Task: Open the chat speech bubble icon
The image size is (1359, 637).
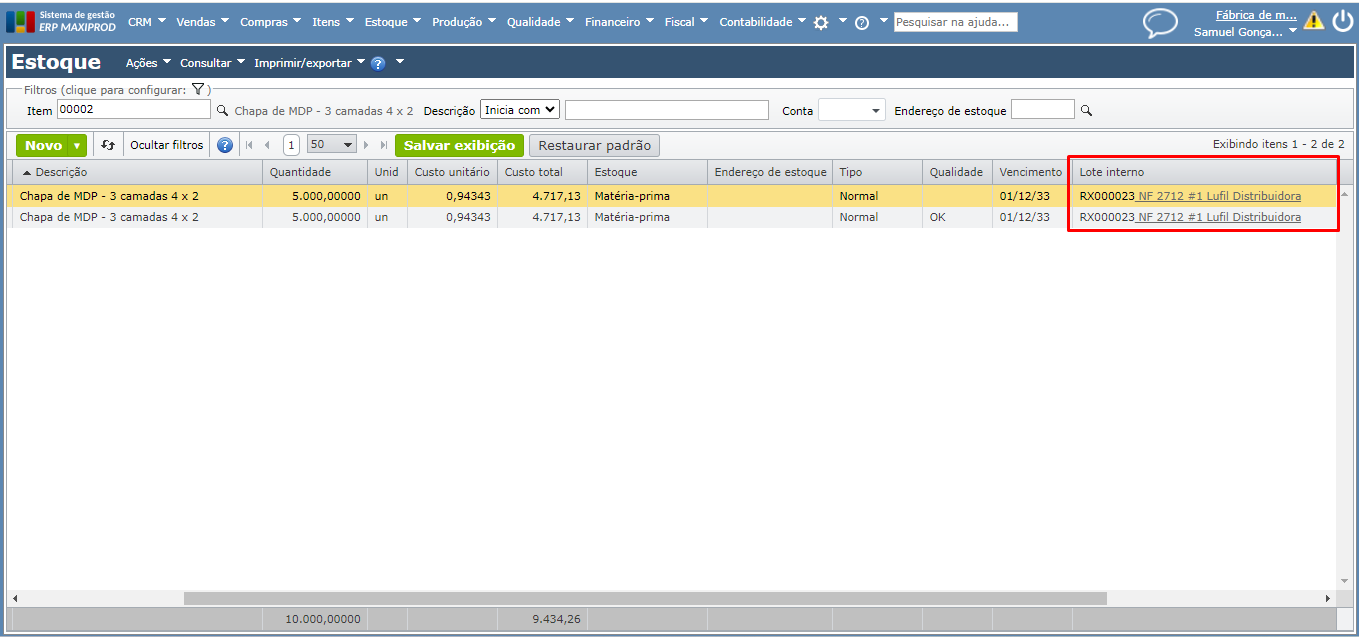Action: [x=1160, y=22]
